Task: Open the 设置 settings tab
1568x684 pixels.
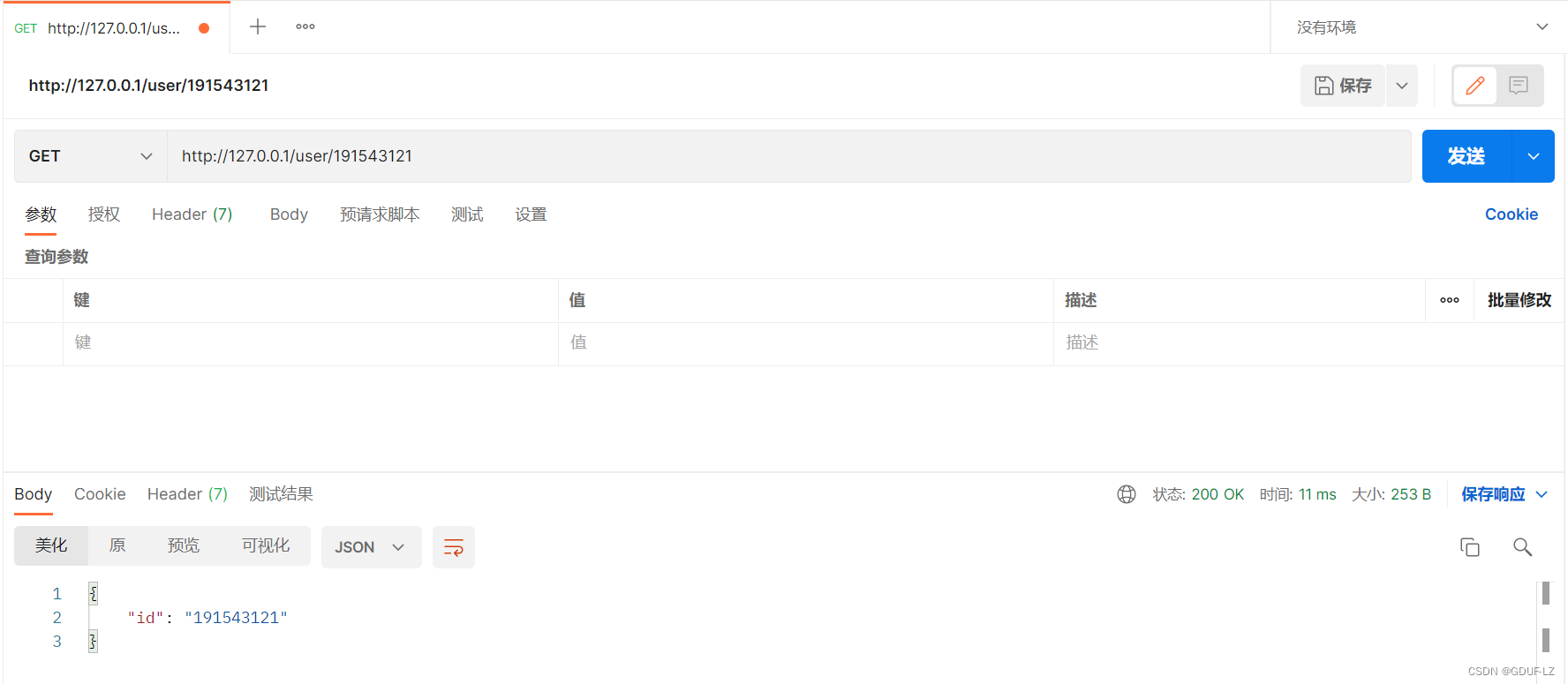Action: pos(531,214)
